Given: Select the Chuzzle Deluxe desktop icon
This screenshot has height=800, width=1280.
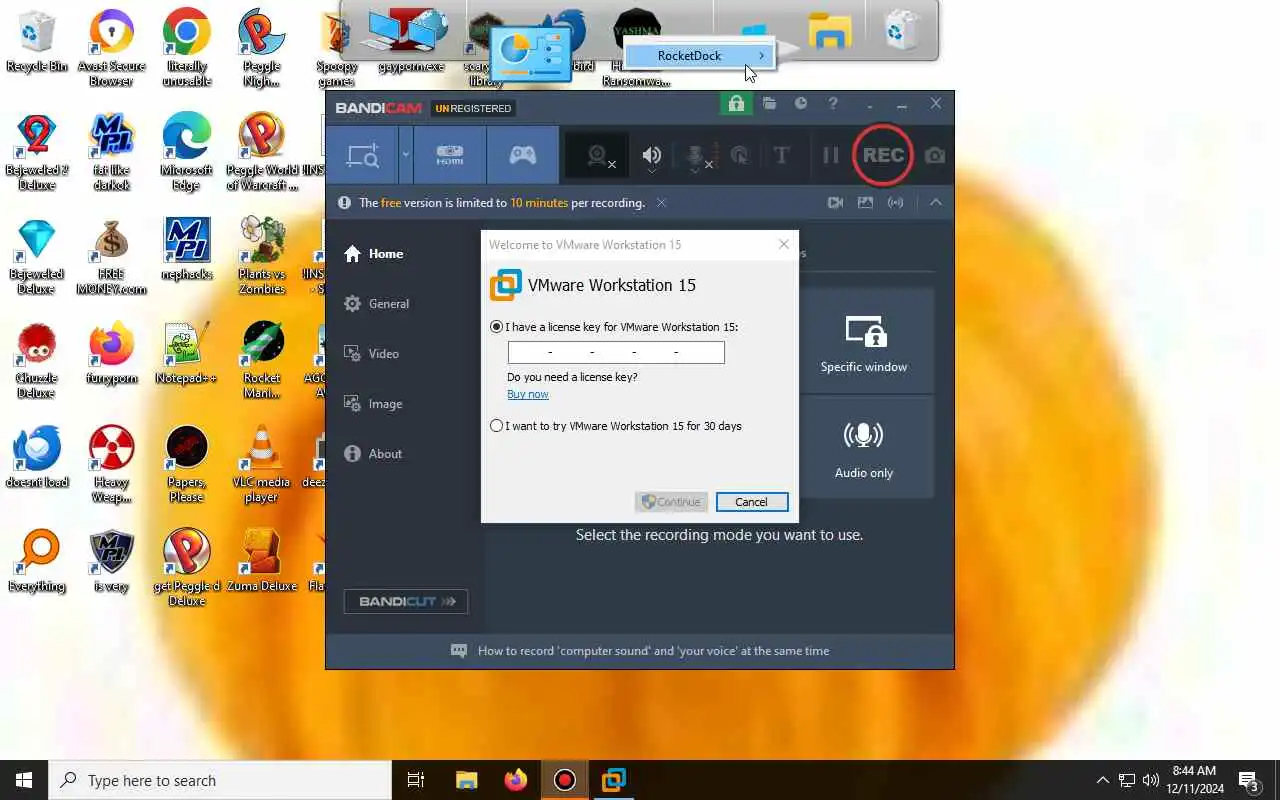Looking at the screenshot, I should coord(37,359).
